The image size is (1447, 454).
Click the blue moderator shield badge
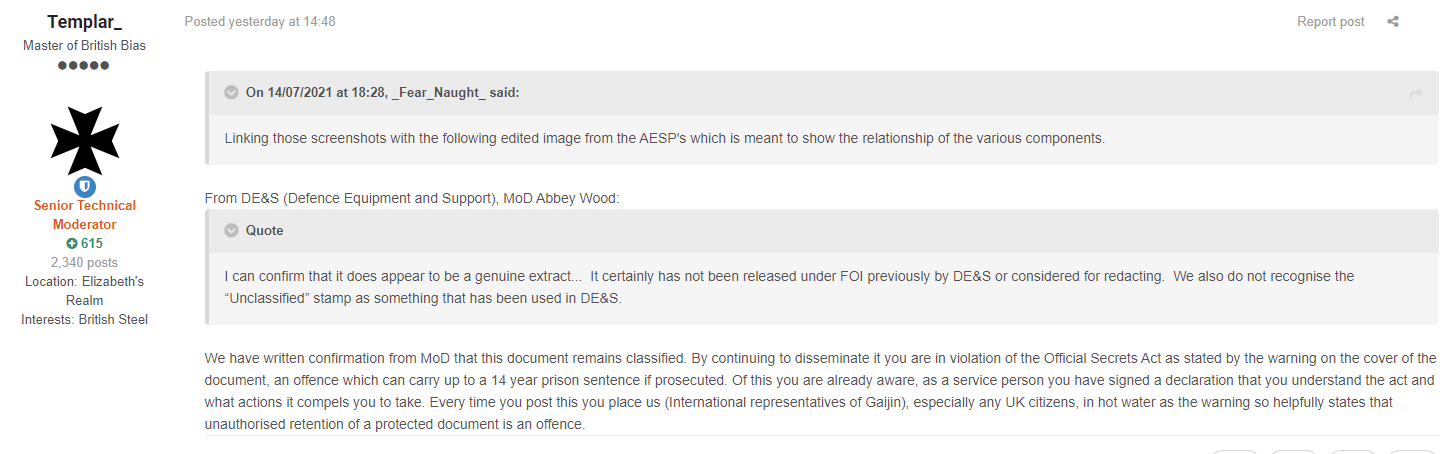(x=84, y=187)
